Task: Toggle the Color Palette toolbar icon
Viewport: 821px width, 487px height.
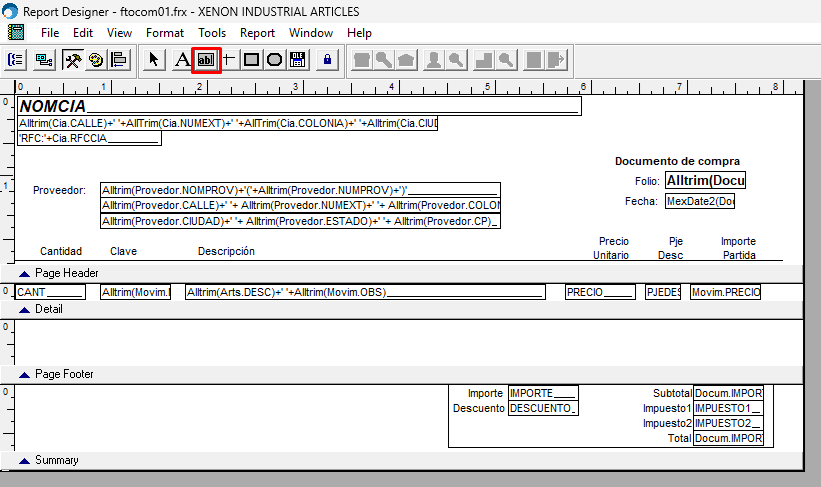Action: coord(96,60)
